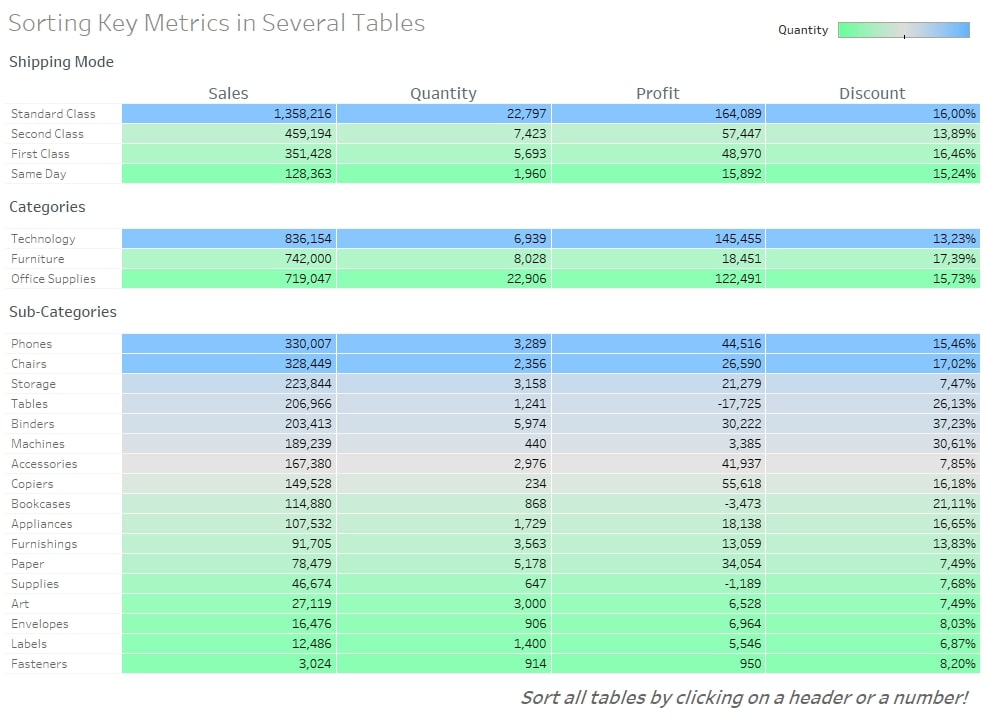Click the Discount column header
This screenshot has width=988, height=725.
(872, 93)
